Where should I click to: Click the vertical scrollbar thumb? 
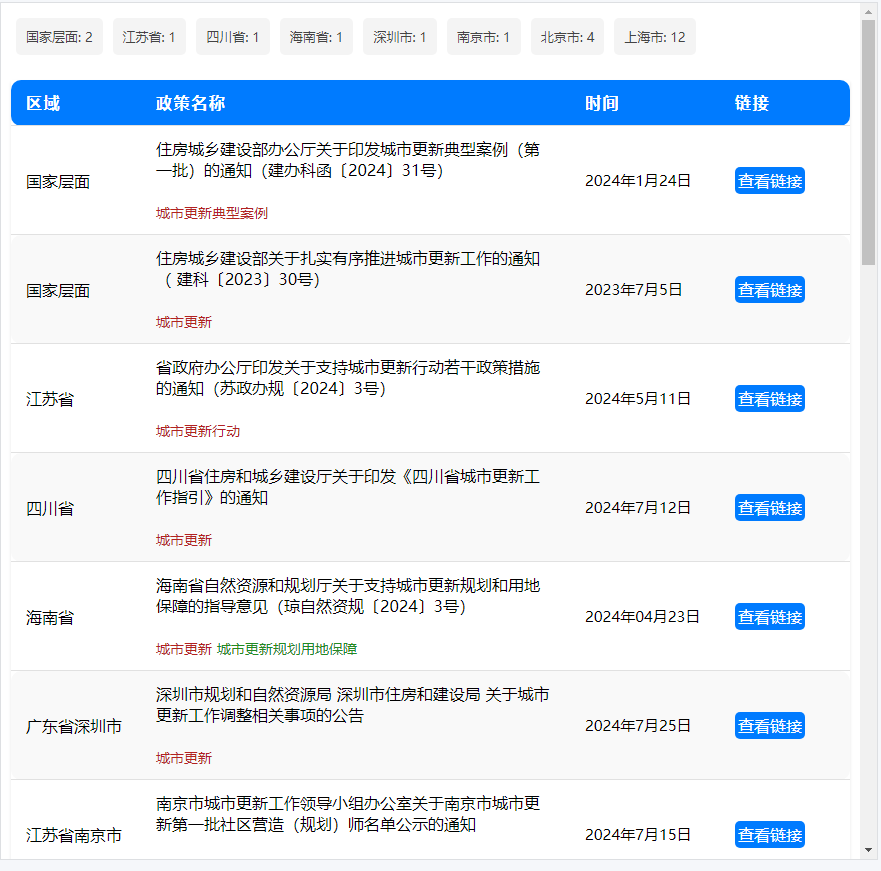(x=869, y=142)
